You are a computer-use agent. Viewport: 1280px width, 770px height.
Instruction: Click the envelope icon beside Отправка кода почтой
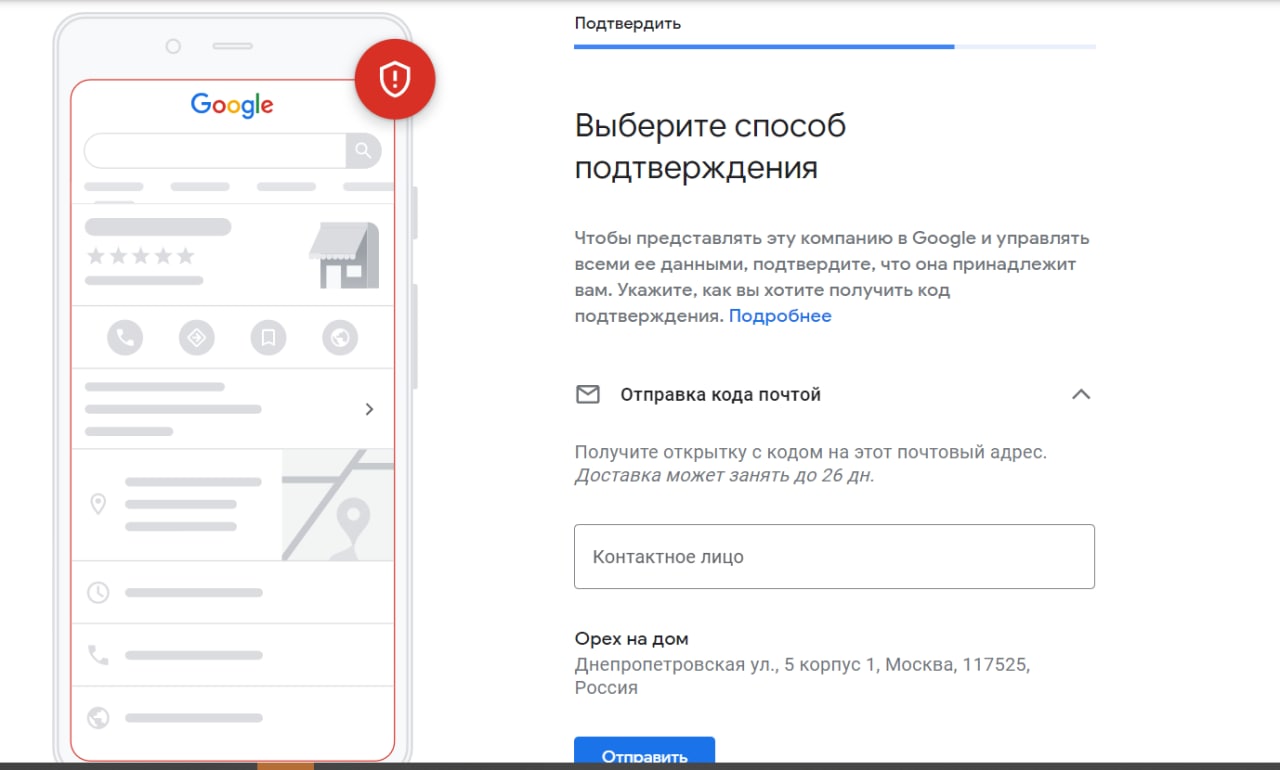[588, 394]
